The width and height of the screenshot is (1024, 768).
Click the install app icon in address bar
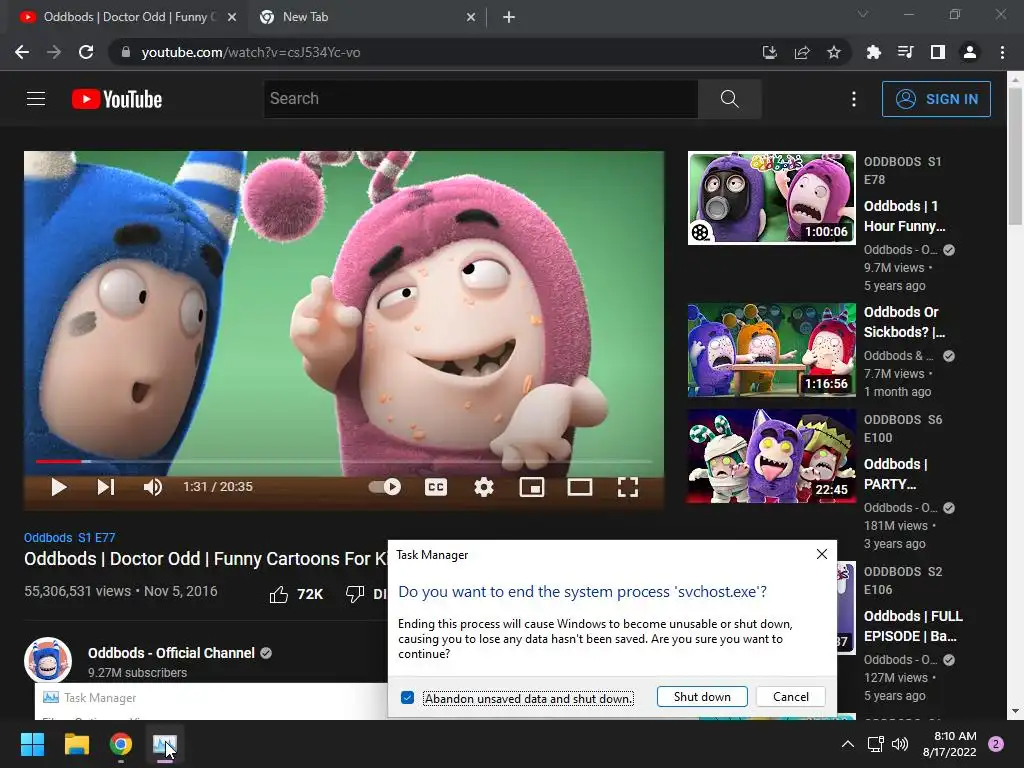coord(770,52)
